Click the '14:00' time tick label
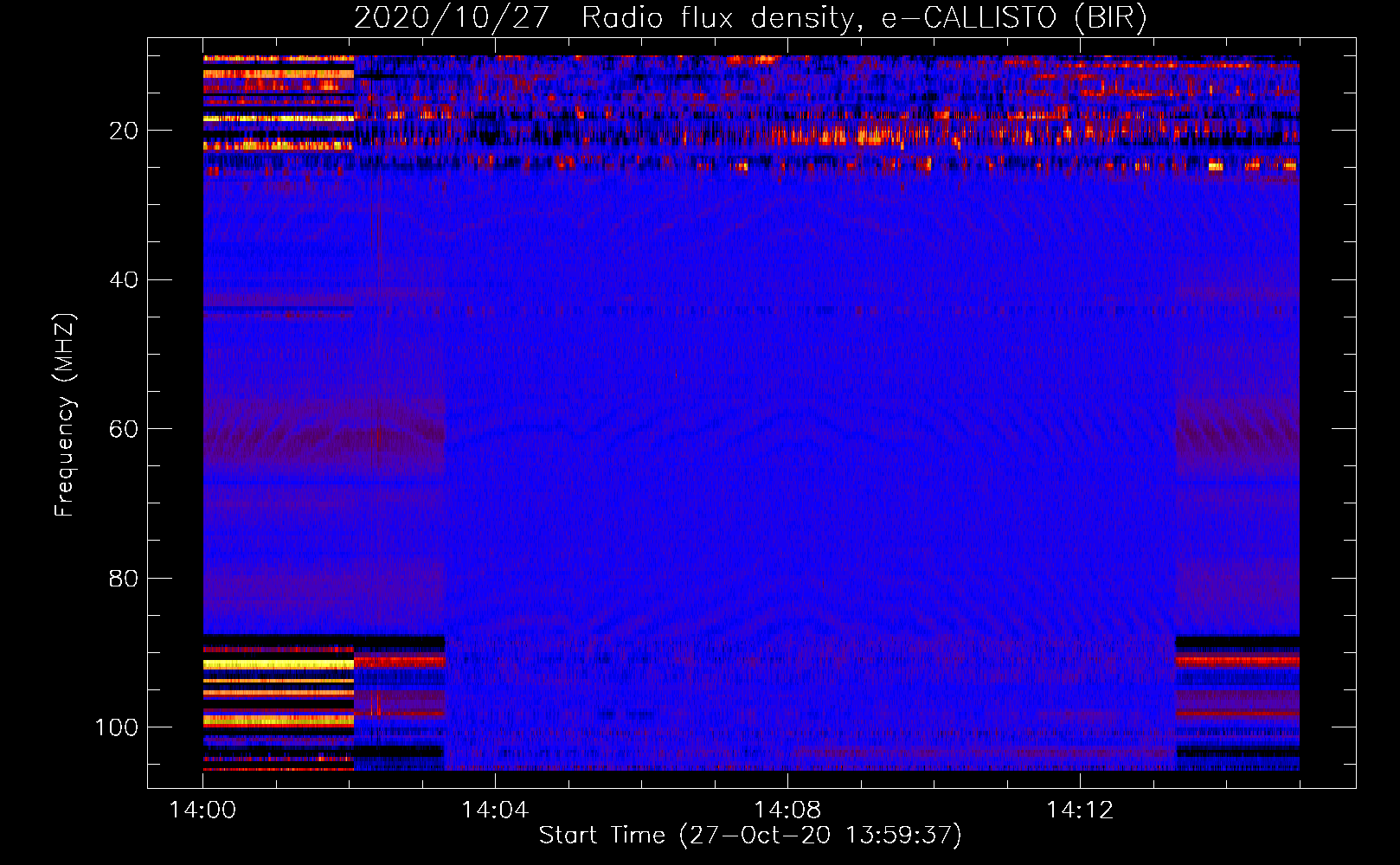Screen dimensions: 1400x865 coord(202,810)
